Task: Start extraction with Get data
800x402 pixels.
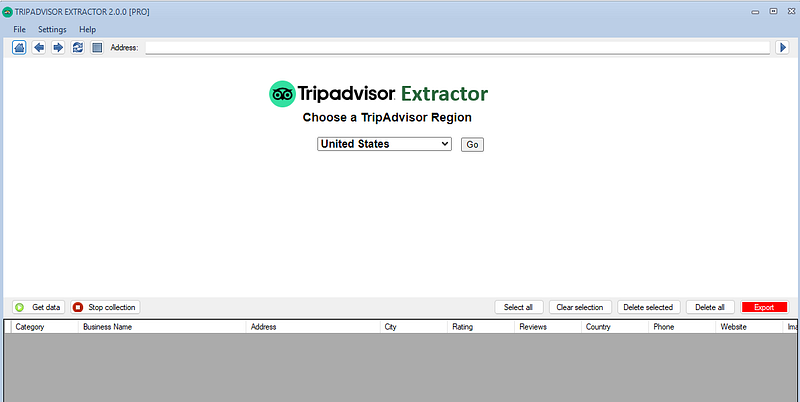Action: click(x=39, y=307)
